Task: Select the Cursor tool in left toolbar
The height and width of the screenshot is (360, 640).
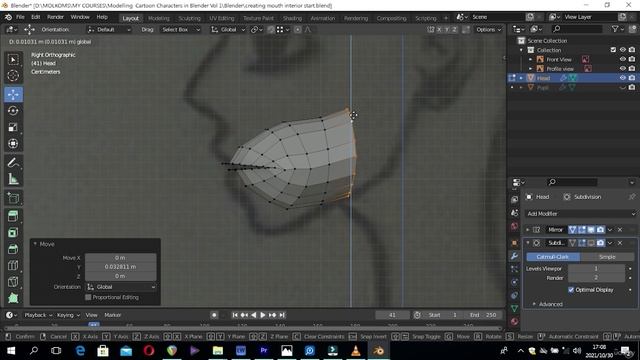Action: click(x=13, y=76)
